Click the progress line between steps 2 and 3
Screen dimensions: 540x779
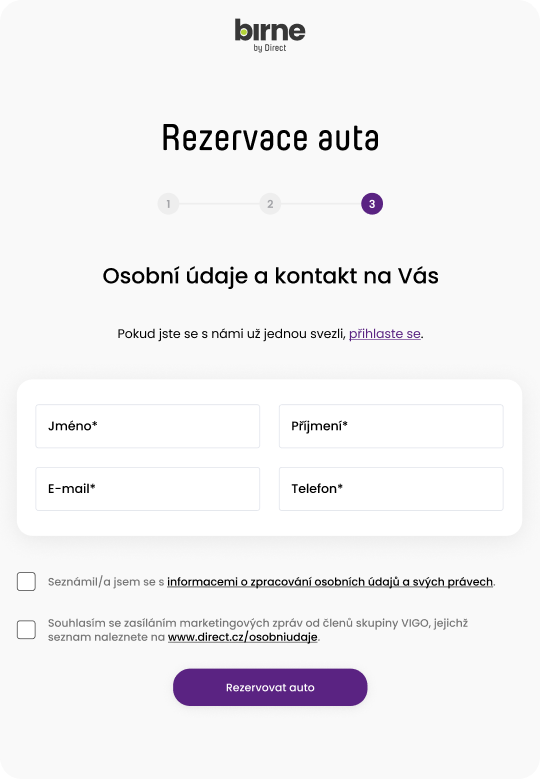(x=321, y=204)
